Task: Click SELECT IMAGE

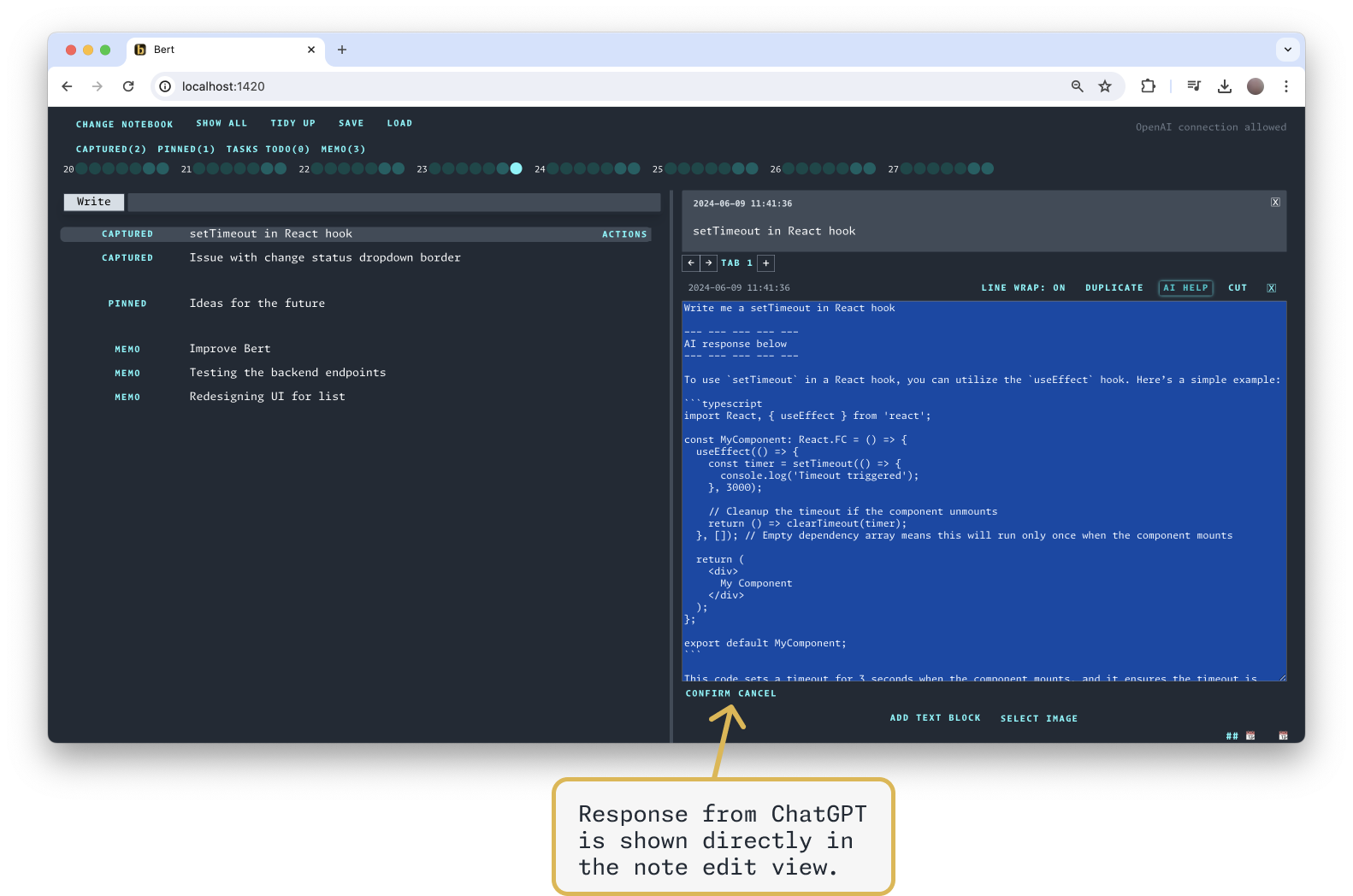Action: 1039,719
